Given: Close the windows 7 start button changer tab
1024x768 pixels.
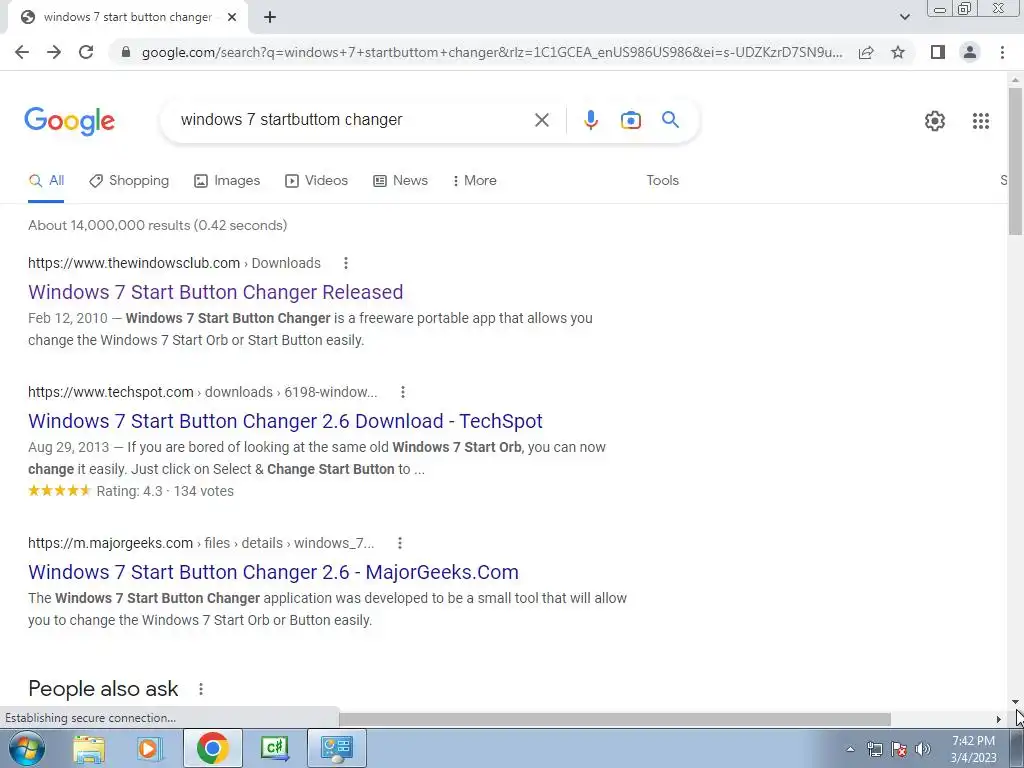Looking at the screenshot, I should click(x=232, y=17).
